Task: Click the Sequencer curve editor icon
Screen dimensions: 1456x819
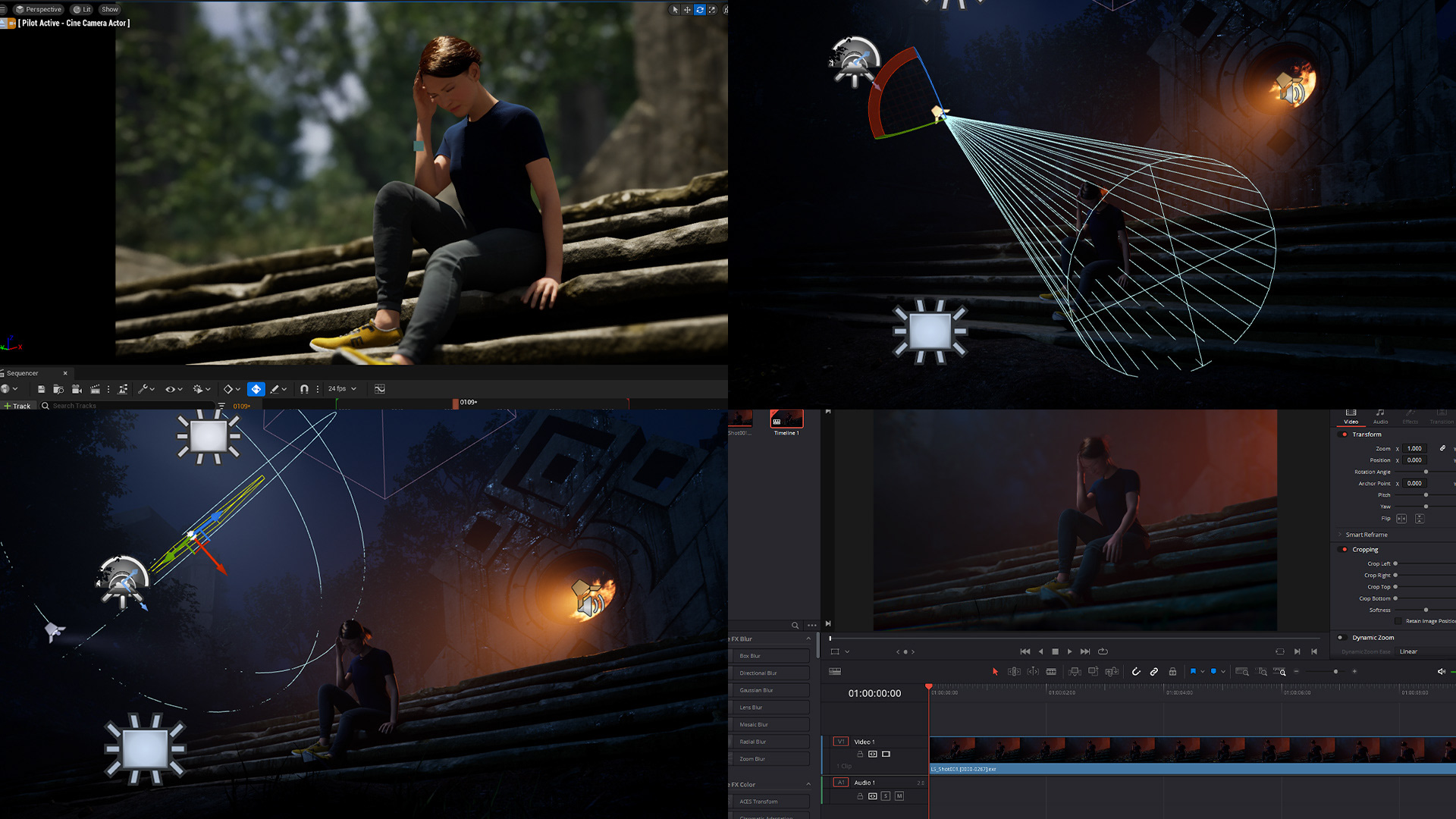Action: tap(380, 389)
